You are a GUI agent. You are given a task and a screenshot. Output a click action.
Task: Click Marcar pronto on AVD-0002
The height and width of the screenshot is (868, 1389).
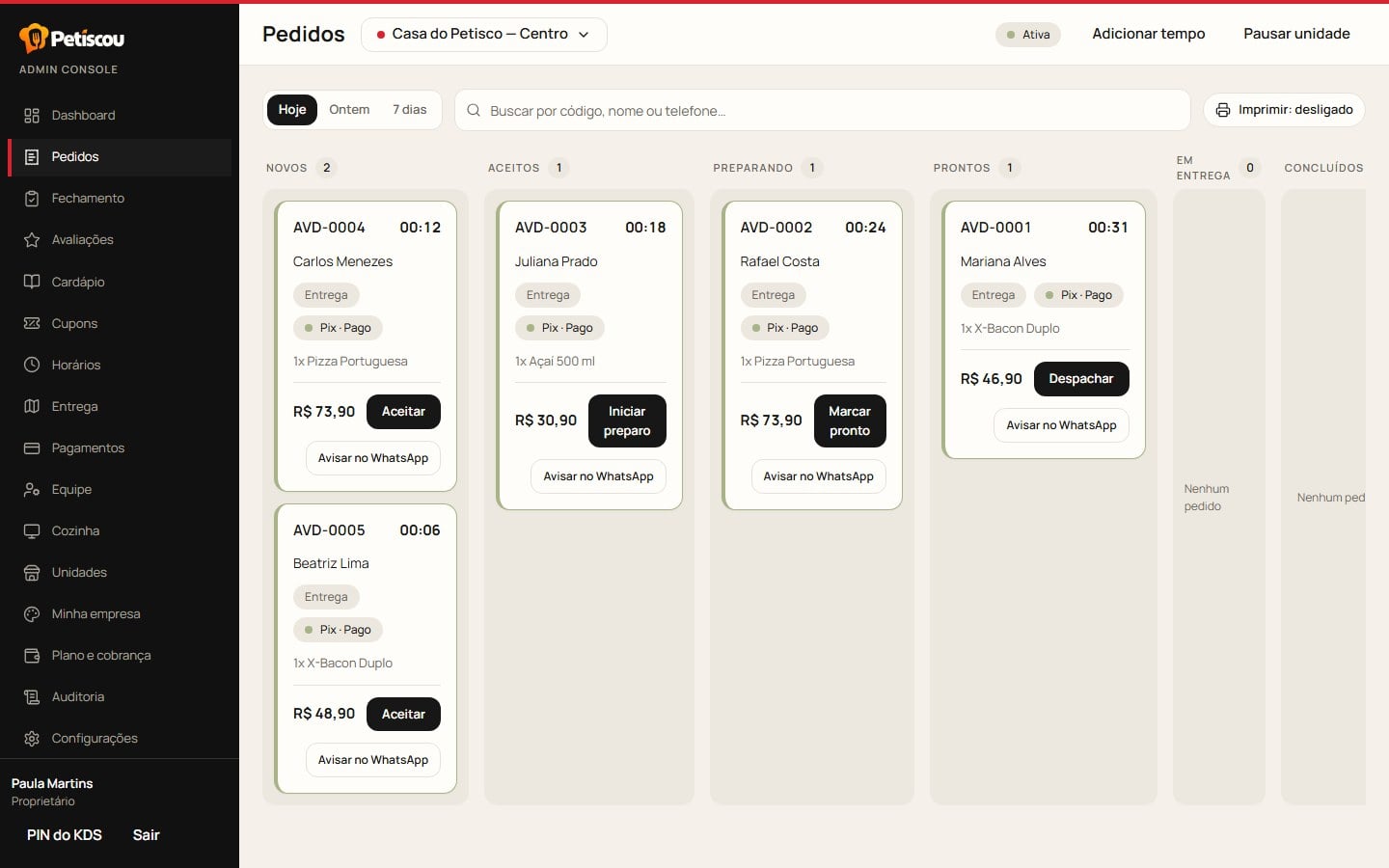point(850,421)
